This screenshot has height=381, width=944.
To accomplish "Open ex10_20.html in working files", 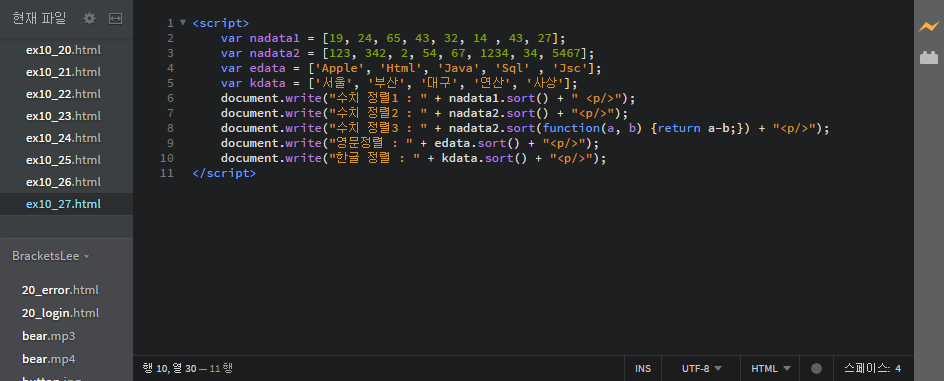I will coord(63,50).
